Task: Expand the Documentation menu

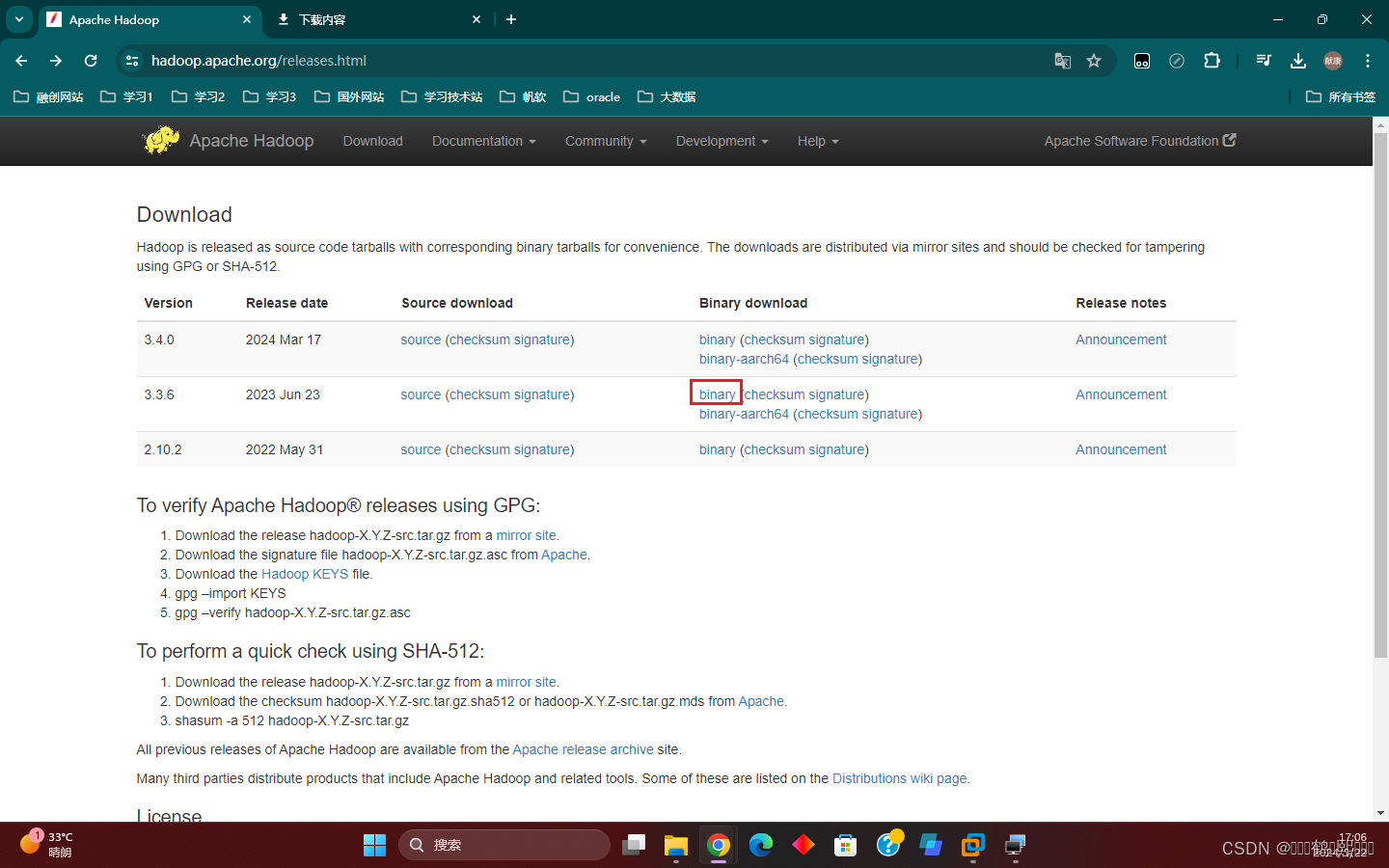Action: click(483, 141)
